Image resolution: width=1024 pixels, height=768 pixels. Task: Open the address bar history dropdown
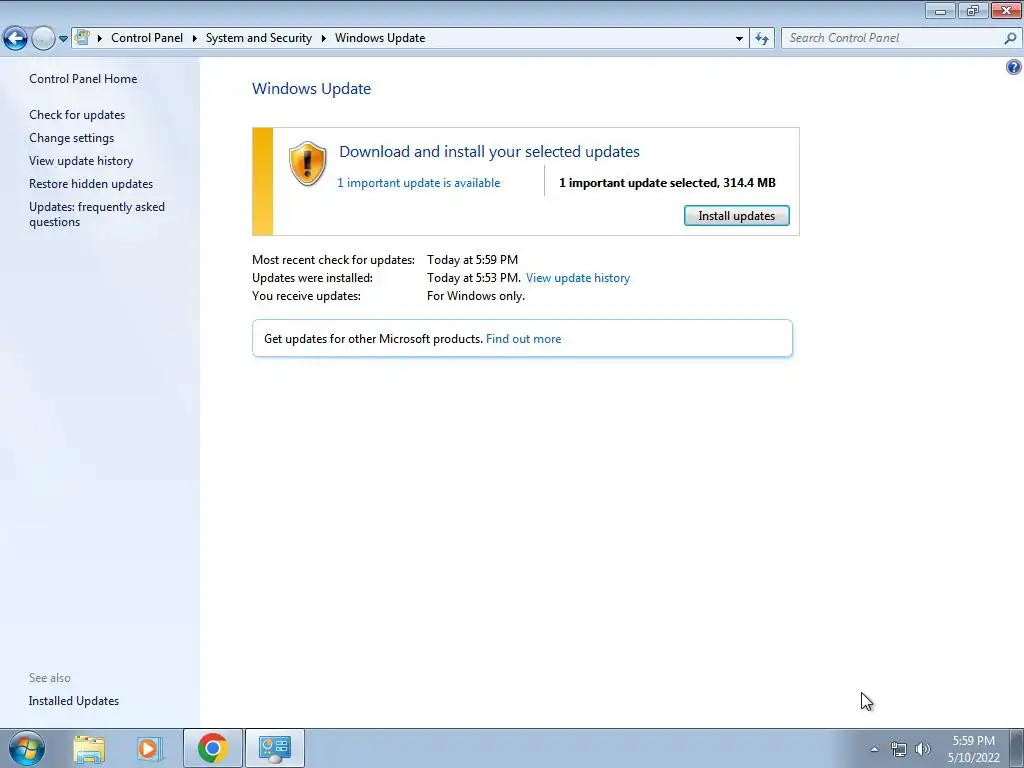739,39
